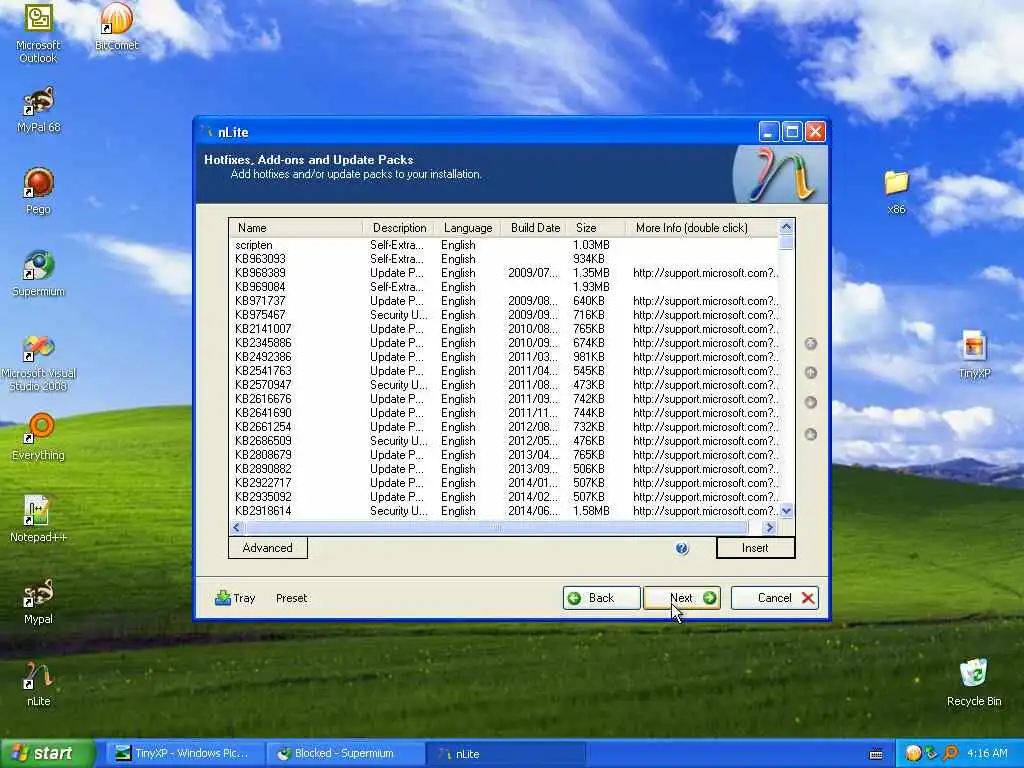1024x768 pixels.
Task: Select the KB2616676 row
Action: point(504,399)
